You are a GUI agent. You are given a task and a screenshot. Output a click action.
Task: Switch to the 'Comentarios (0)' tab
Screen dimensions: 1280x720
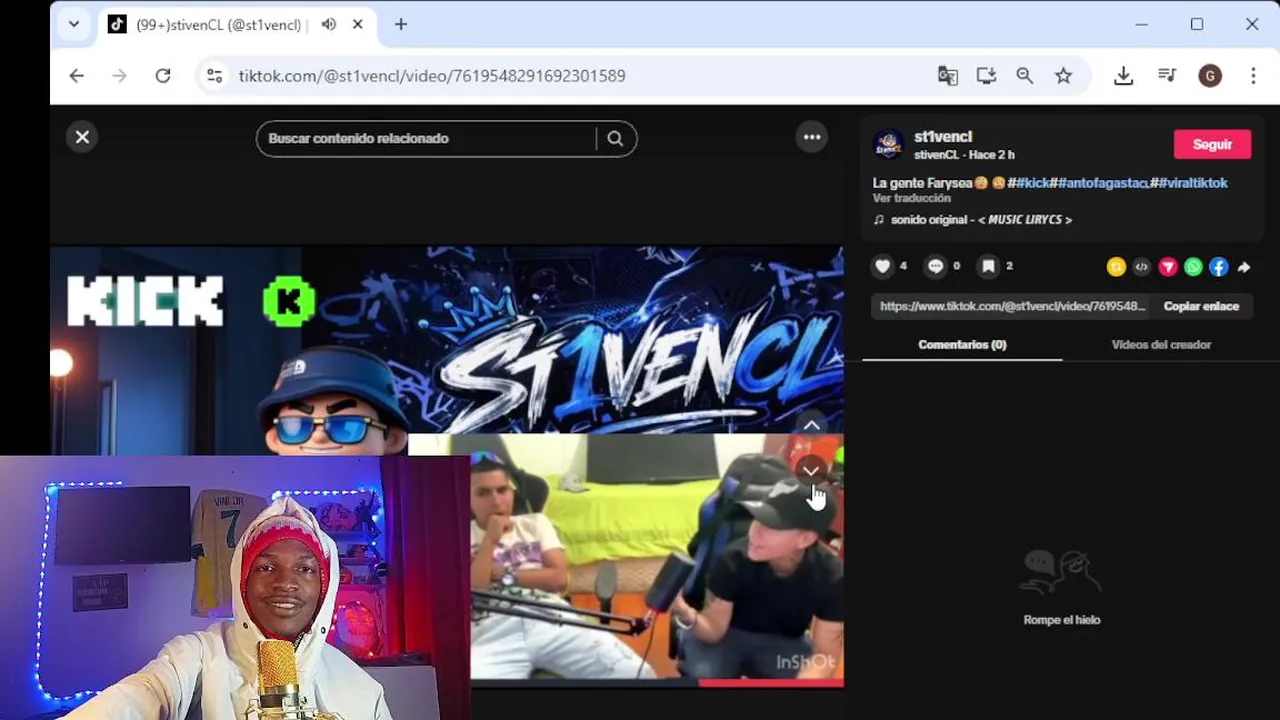[962, 345]
